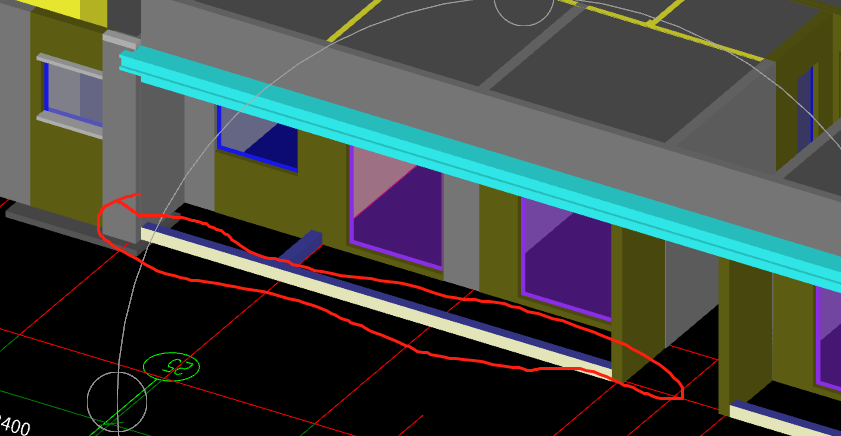The width and height of the screenshot is (841, 436).
Task: Pick the middle purple-framed opening
Action: [566, 259]
